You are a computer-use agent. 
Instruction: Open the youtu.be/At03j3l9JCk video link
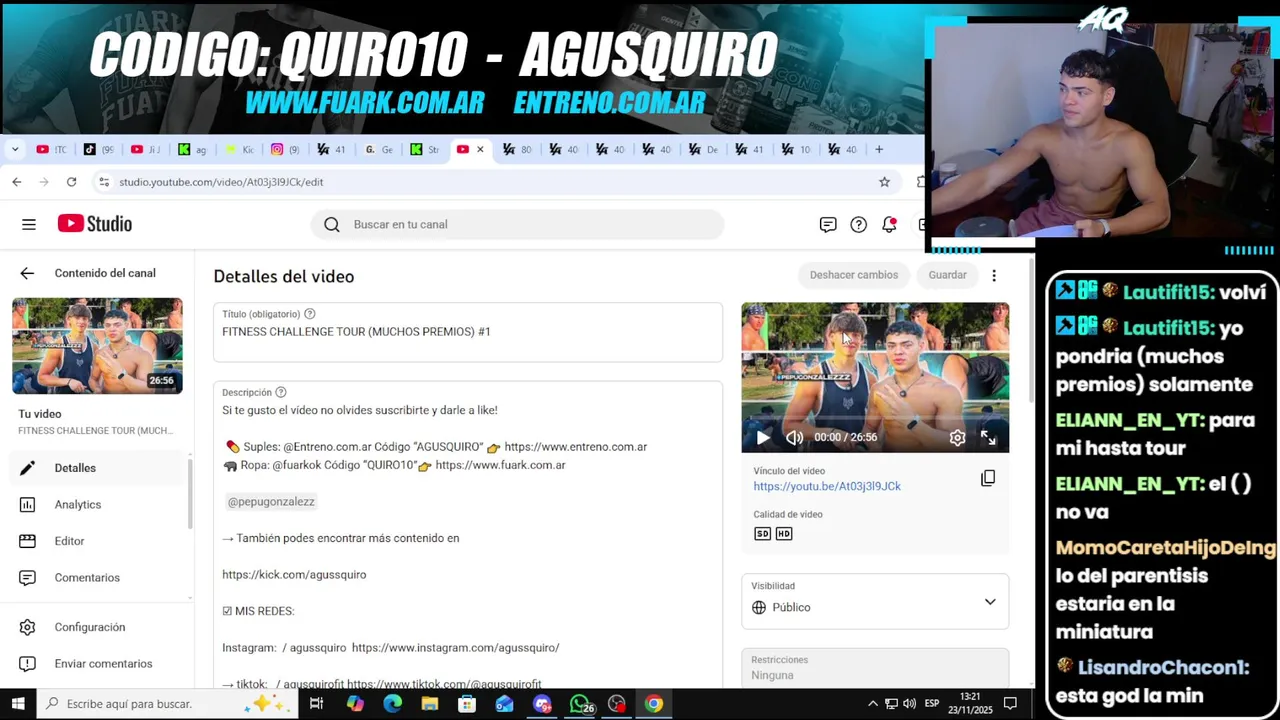point(827,486)
